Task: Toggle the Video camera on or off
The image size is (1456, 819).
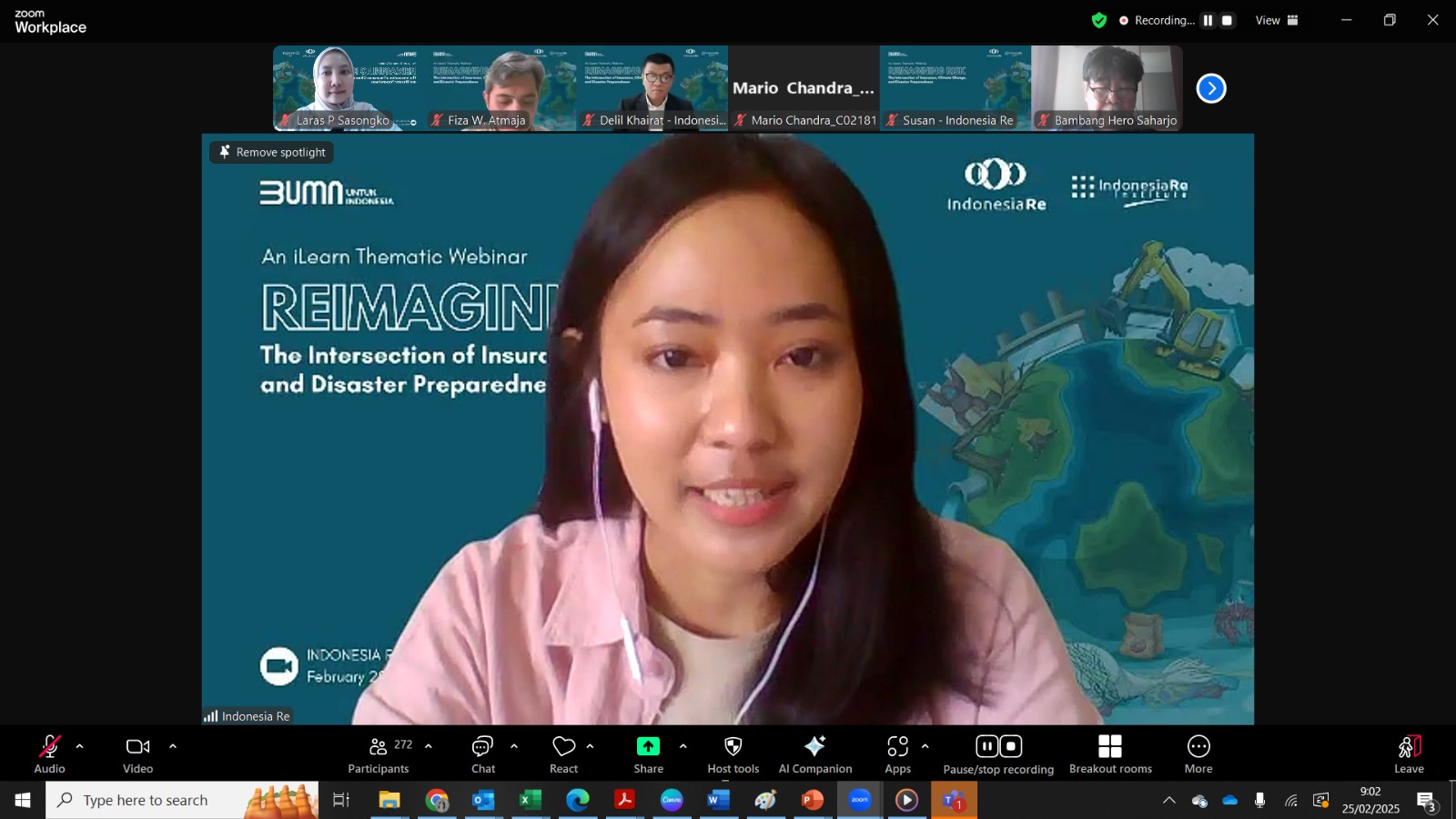Action: (x=137, y=747)
